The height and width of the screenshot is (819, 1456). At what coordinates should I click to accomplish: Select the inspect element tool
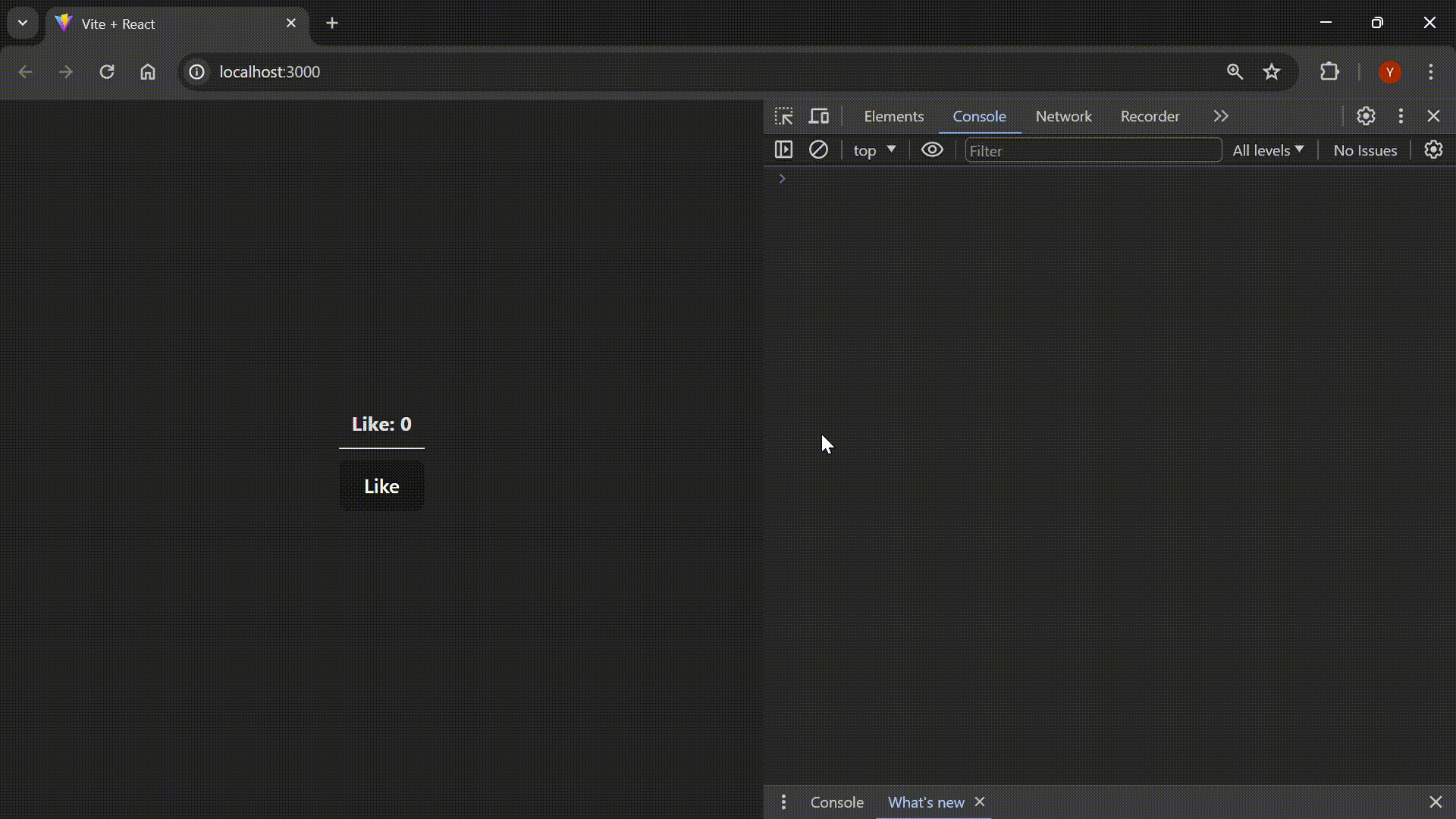click(785, 116)
